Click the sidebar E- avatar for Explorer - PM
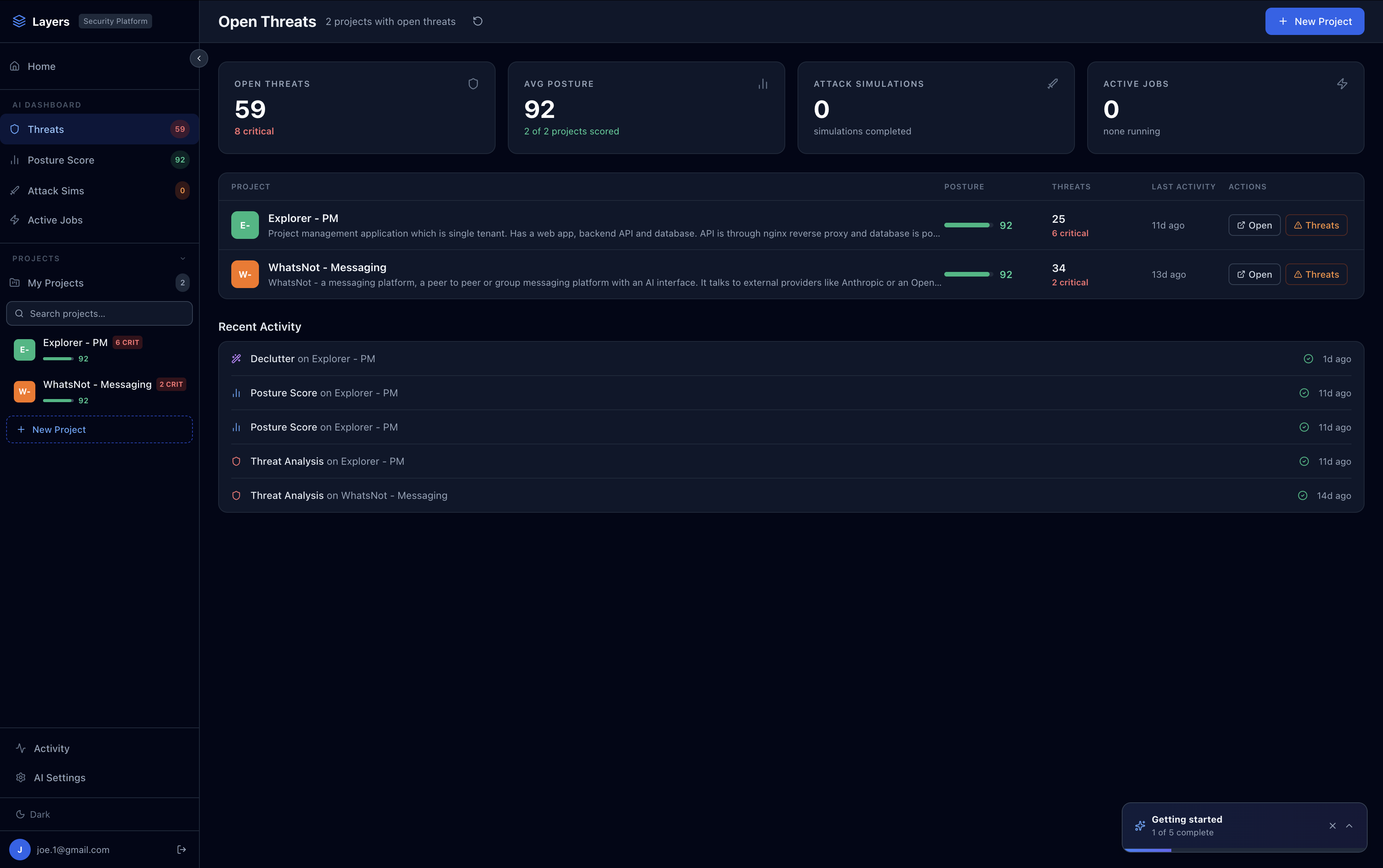The width and height of the screenshot is (1383, 868). (x=25, y=350)
